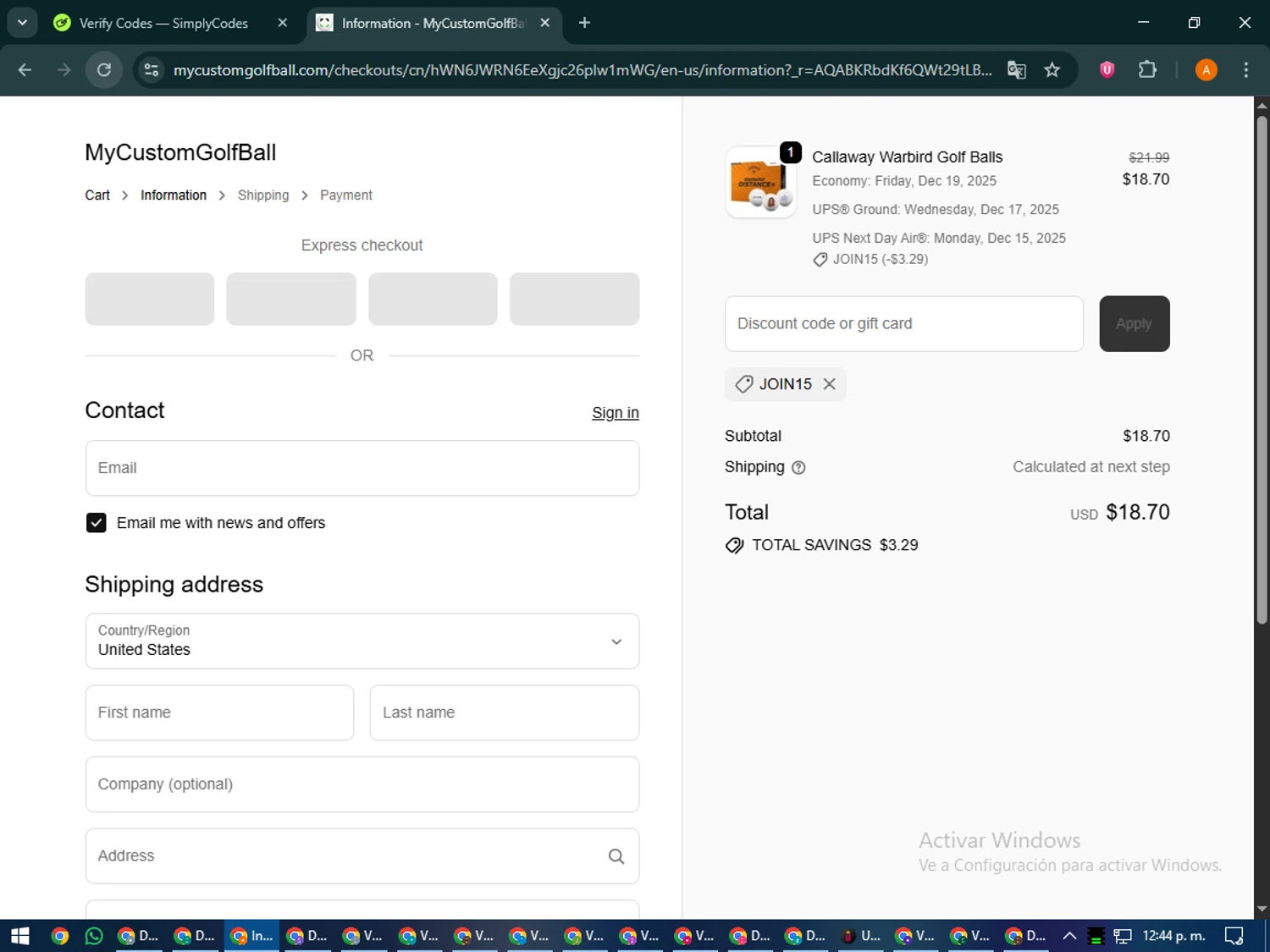Screen dimensions: 1270x952
Task: Bookmark this page with star icon
Action: pyautogui.click(x=1052, y=69)
